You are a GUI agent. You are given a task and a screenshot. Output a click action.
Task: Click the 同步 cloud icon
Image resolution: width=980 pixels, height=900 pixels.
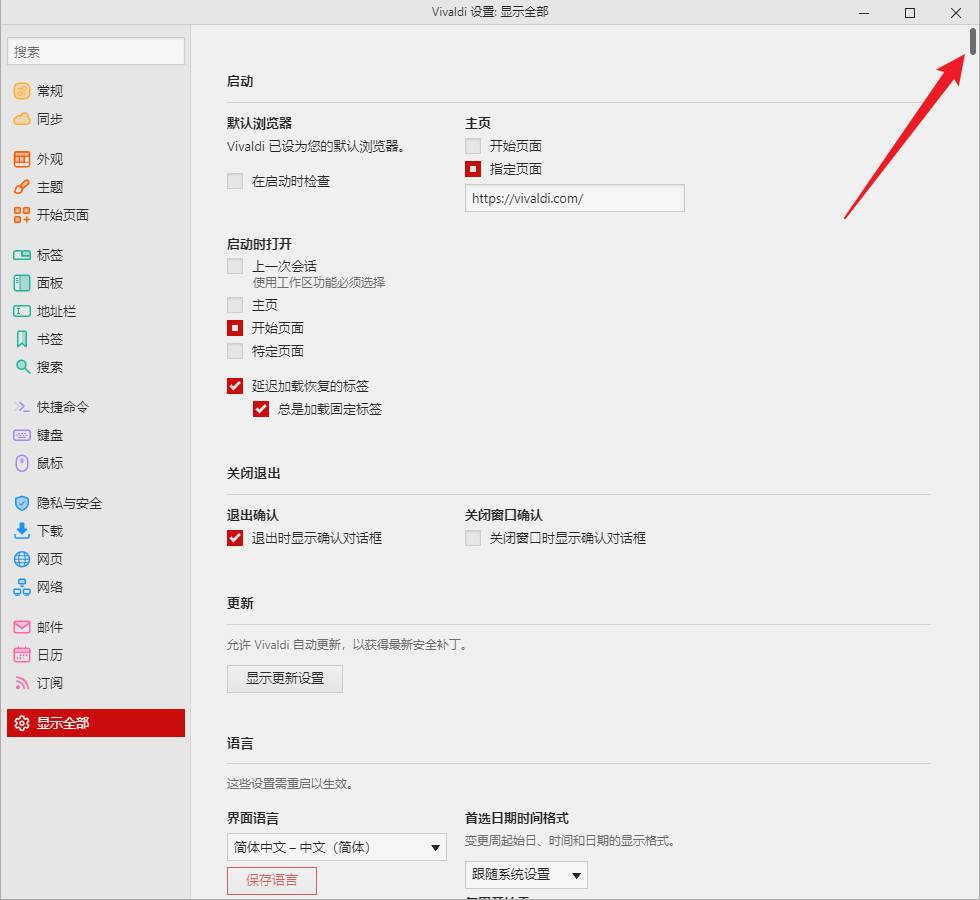click(x=22, y=119)
